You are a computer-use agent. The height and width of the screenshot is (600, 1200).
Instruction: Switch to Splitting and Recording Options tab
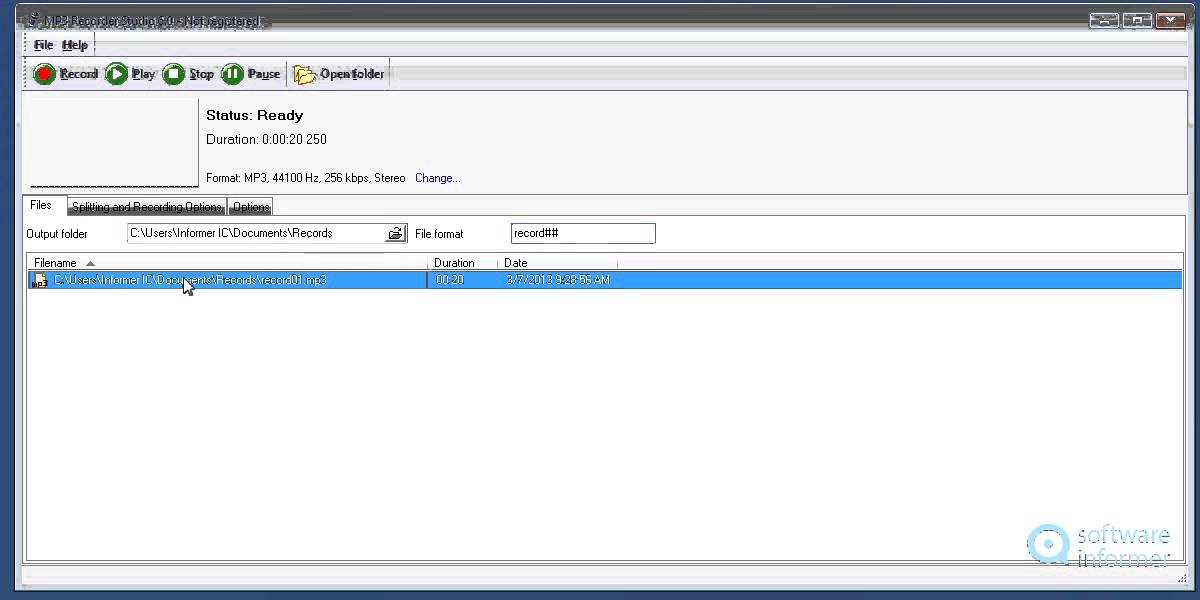click(146, 207)
